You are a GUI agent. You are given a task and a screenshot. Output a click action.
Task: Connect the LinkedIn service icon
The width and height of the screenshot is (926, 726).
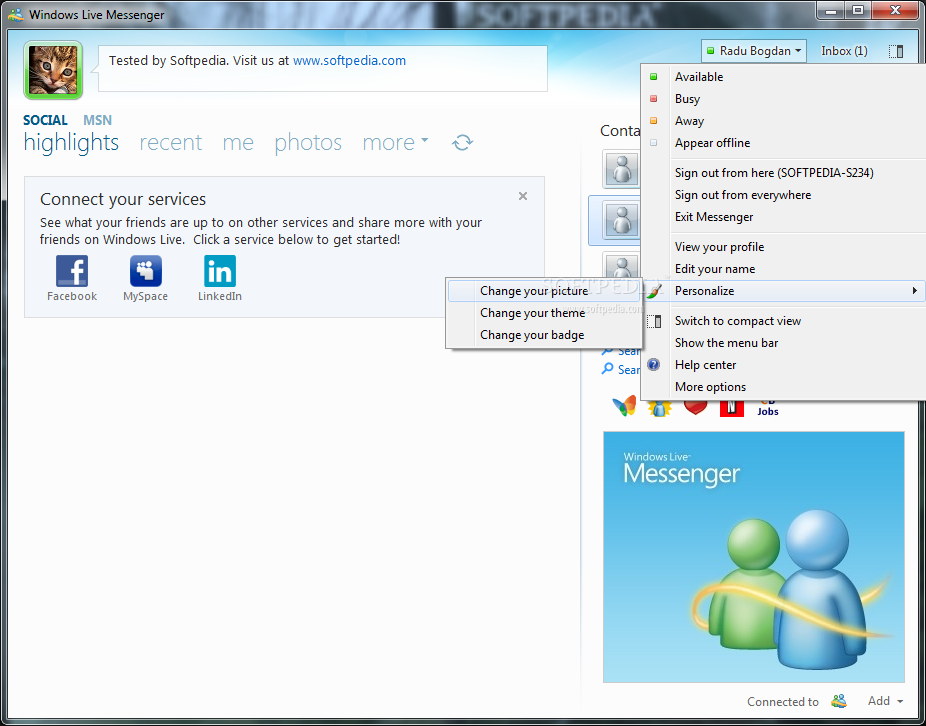pyautogui.click(x=220, y=271)
